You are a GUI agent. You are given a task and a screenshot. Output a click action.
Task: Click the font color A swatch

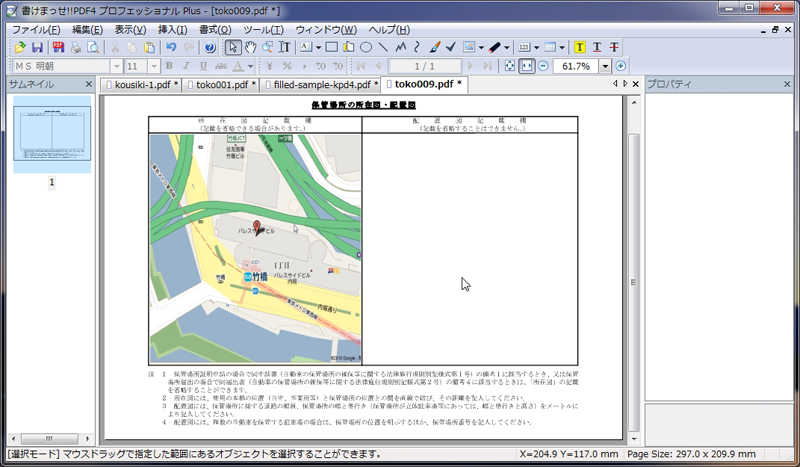238,66
